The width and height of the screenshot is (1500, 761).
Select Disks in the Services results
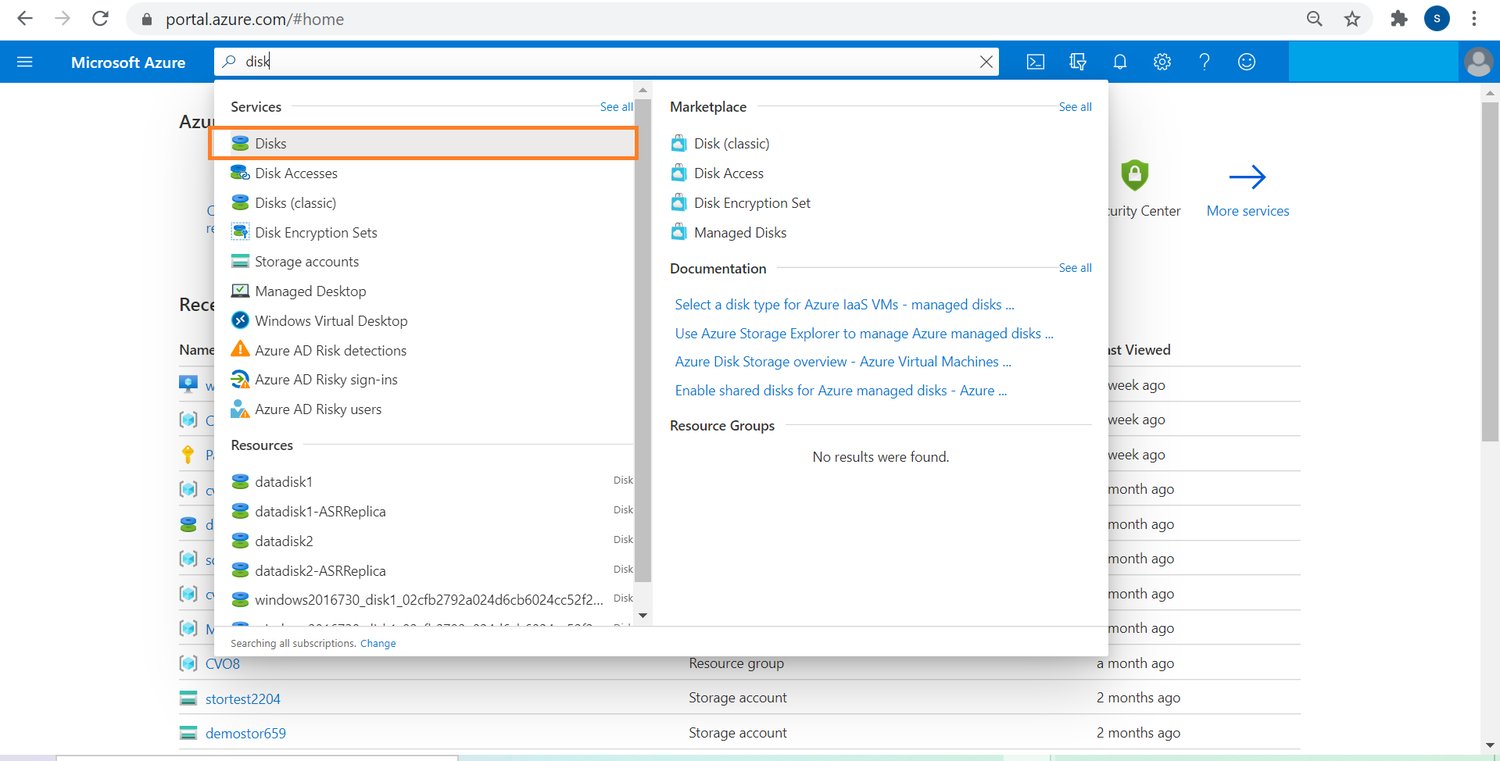271,144
